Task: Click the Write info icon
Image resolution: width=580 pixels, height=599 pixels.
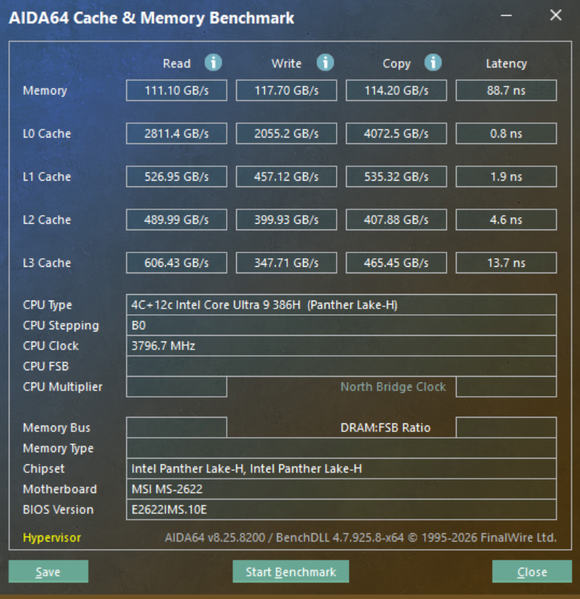Action: [x=325, y=62]
